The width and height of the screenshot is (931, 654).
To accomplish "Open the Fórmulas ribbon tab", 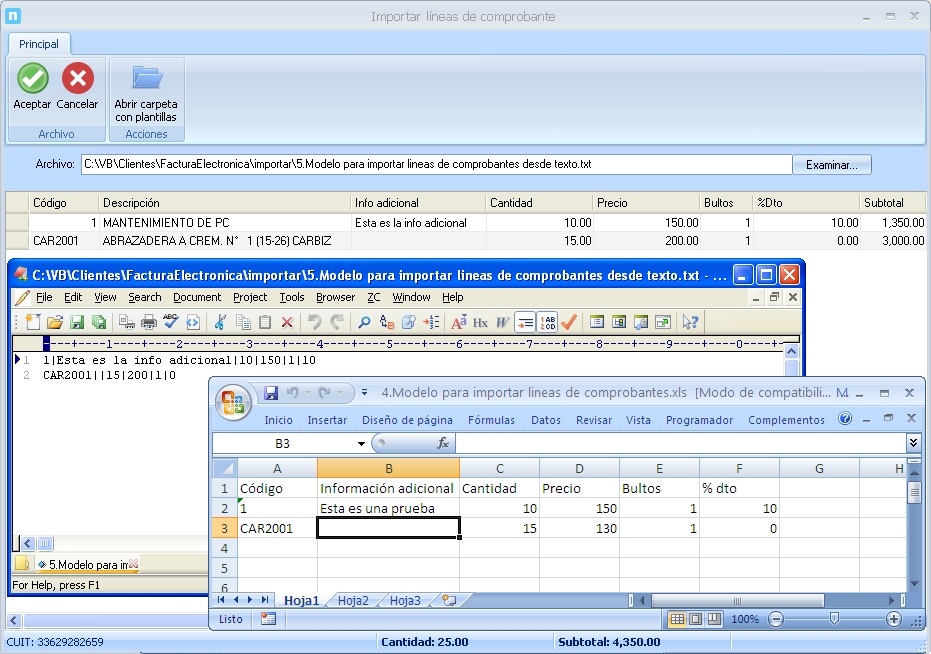I will point(491,420).
